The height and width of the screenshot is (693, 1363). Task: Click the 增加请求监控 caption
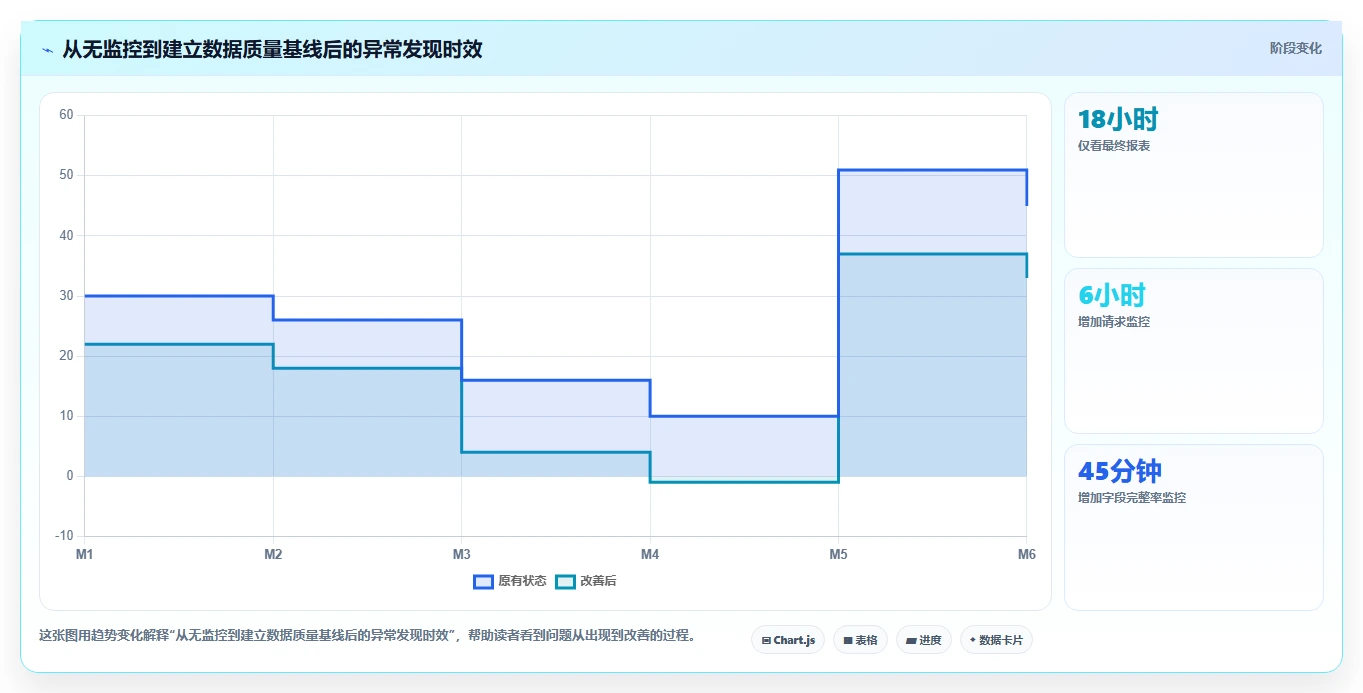(1114, 322)
